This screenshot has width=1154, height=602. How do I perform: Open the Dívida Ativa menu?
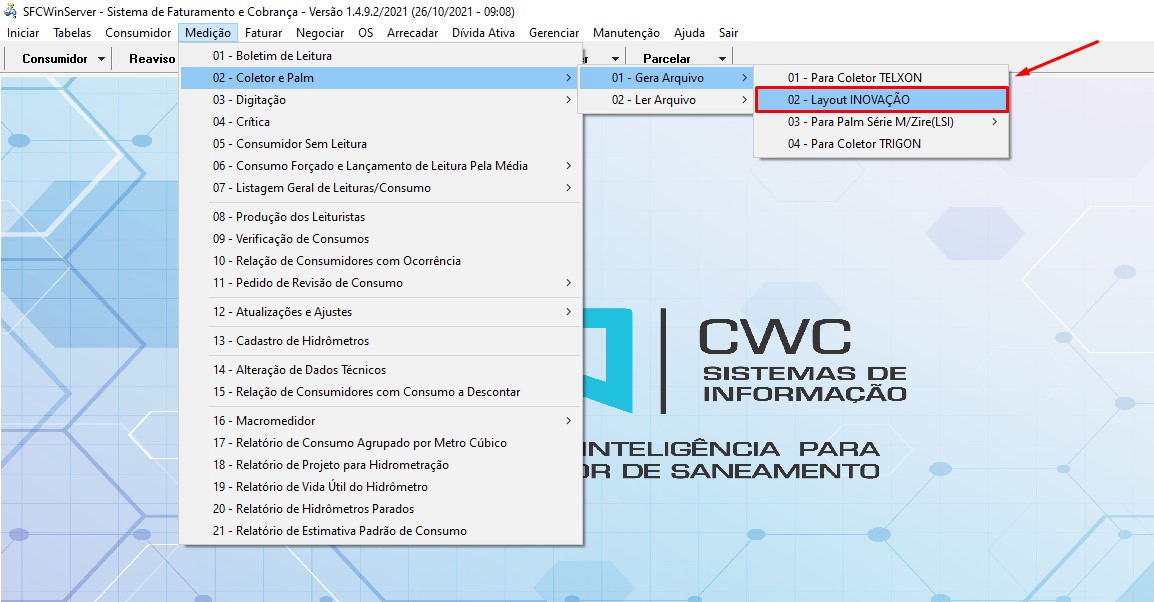(483, 33)
